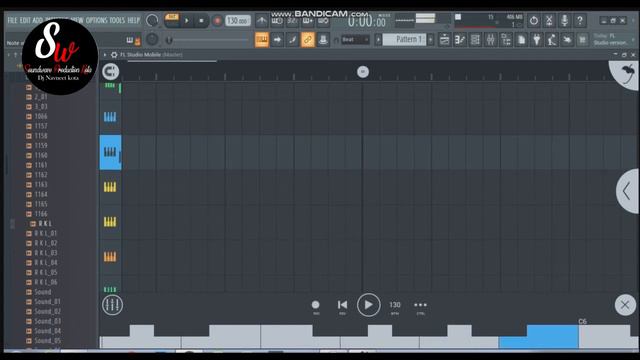Viewport: 640px width, 360px height.
Task: Open project info document icon
Action: click(x=521, y=40)
